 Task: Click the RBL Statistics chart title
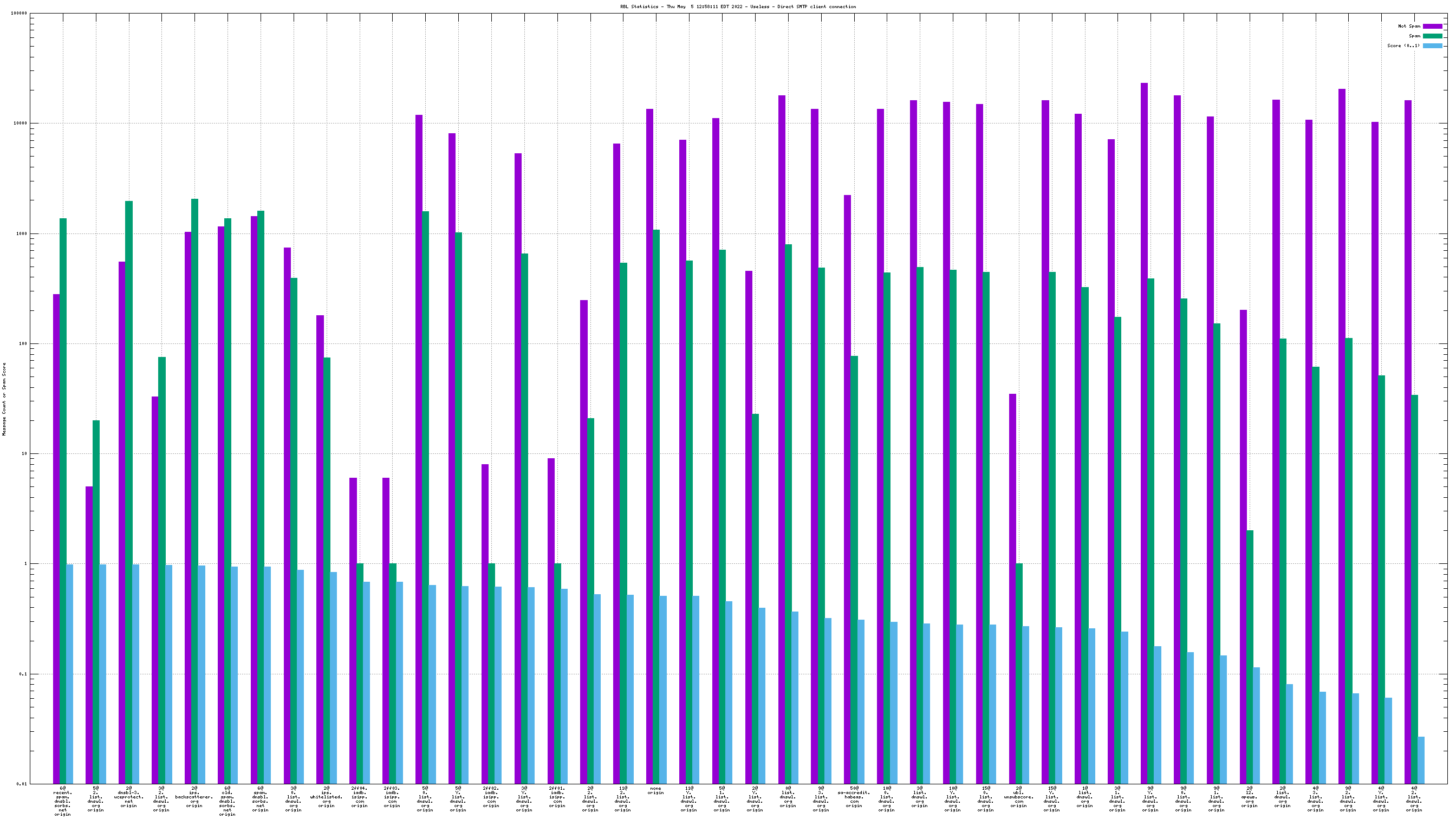(x=738, y=7)
